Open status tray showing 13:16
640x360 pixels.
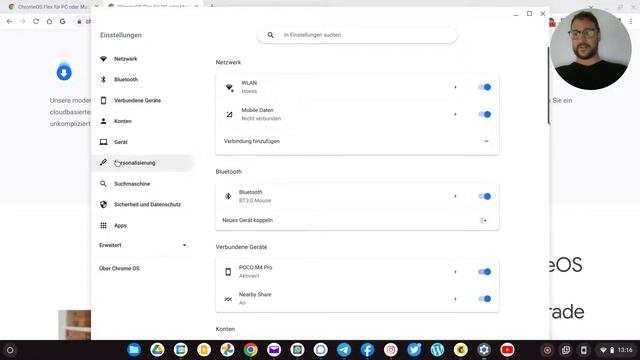tap(616, 350)
